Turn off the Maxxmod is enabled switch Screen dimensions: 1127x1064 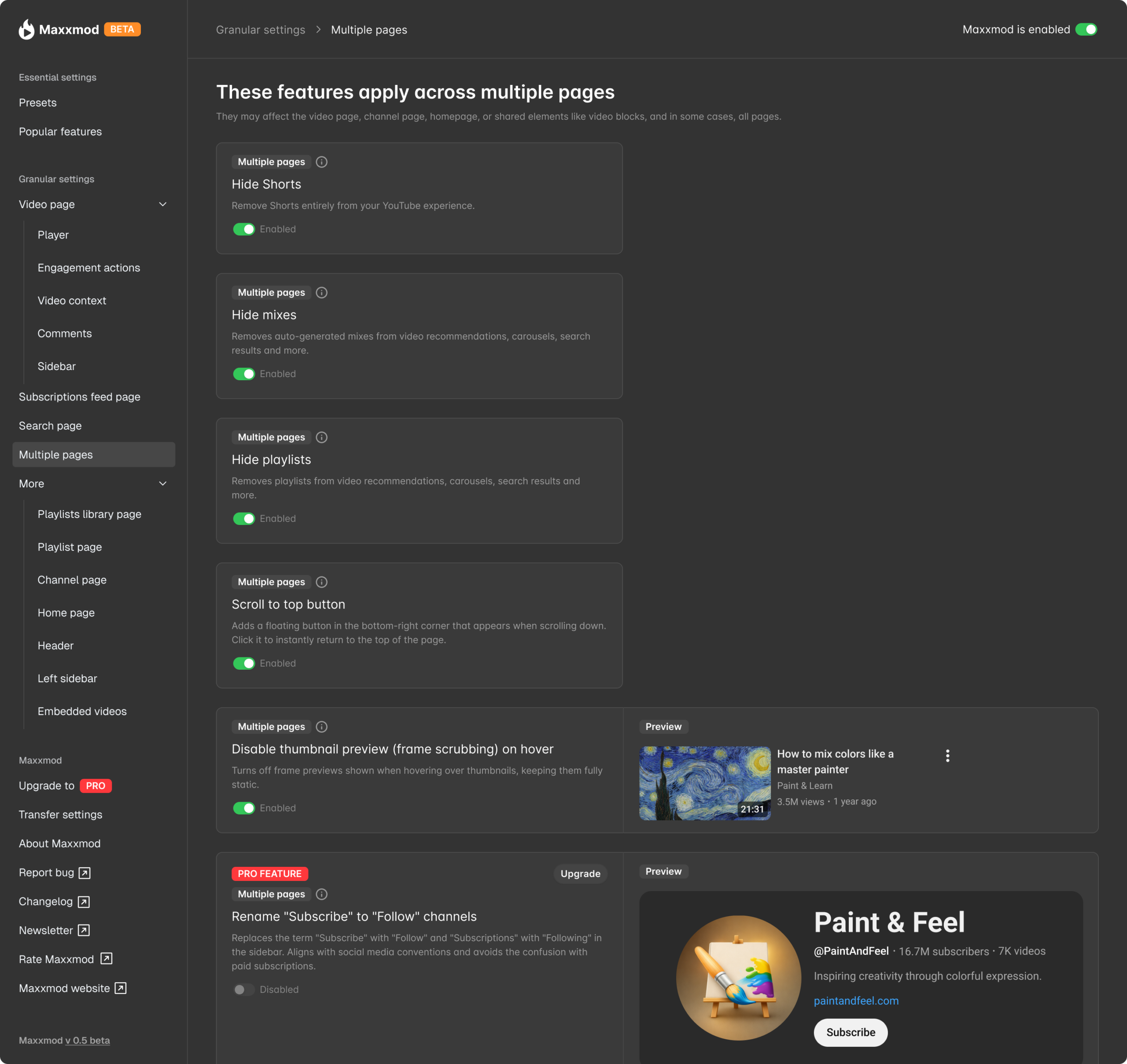point(1086,29)
